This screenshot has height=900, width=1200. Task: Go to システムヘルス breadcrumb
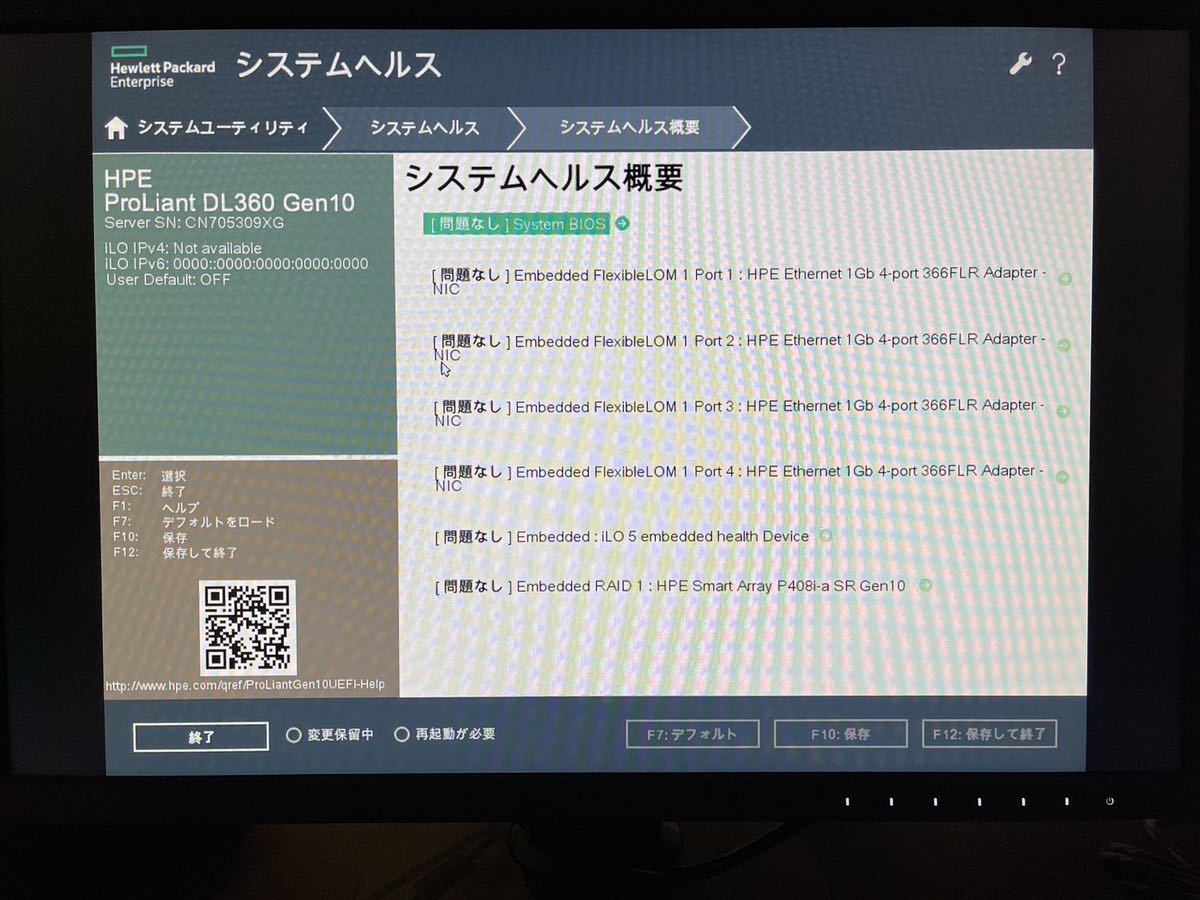point(425,128)
